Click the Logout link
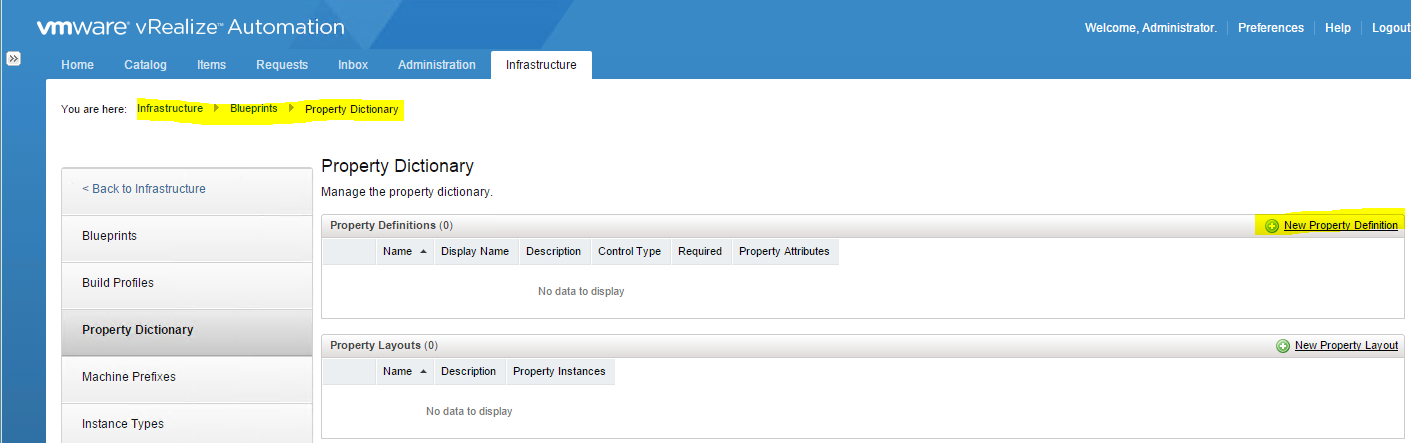The image size is (1411, 443). point(1391,28)
